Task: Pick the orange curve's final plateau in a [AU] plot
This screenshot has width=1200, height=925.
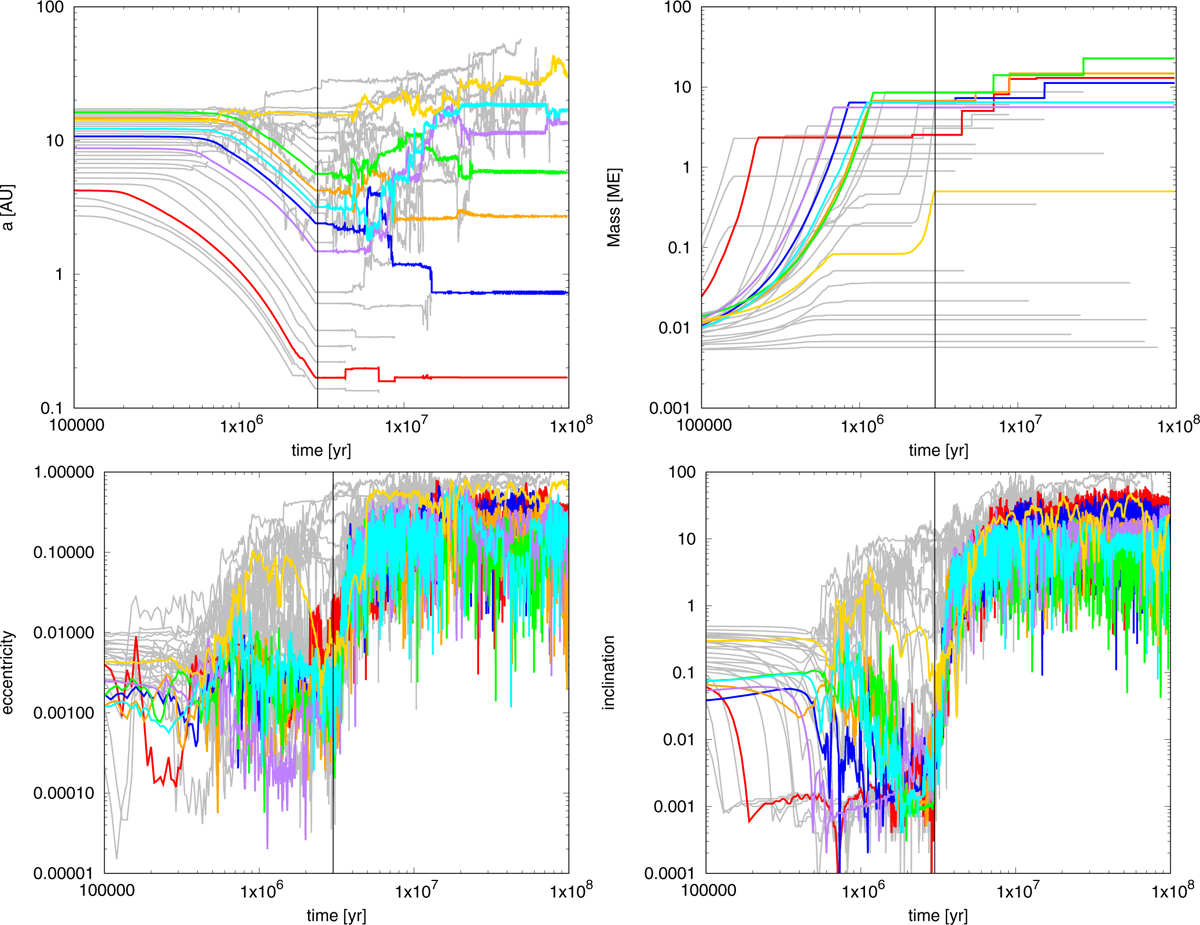Action: coord(520,216)
